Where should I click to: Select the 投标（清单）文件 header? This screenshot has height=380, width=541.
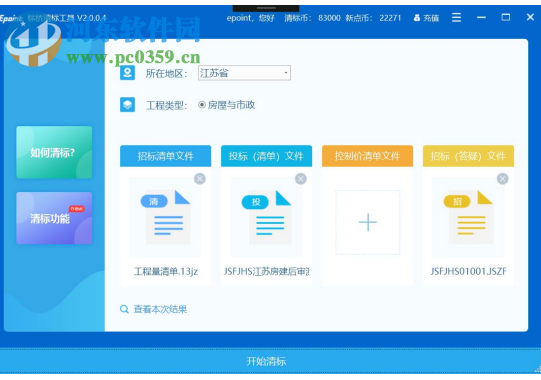point(266,156)
